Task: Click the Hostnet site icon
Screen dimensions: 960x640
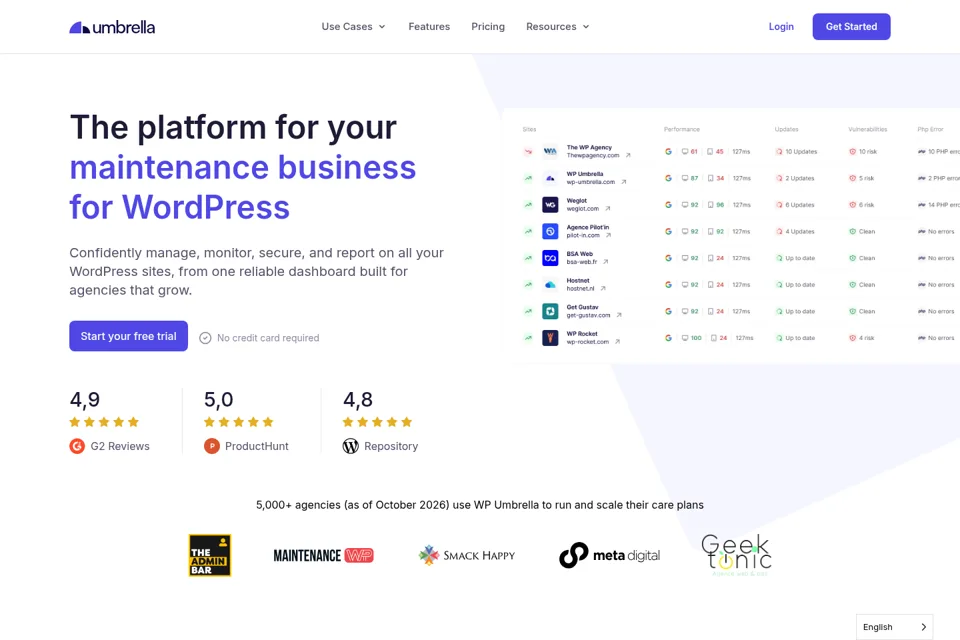Action: tap(550, 285)
